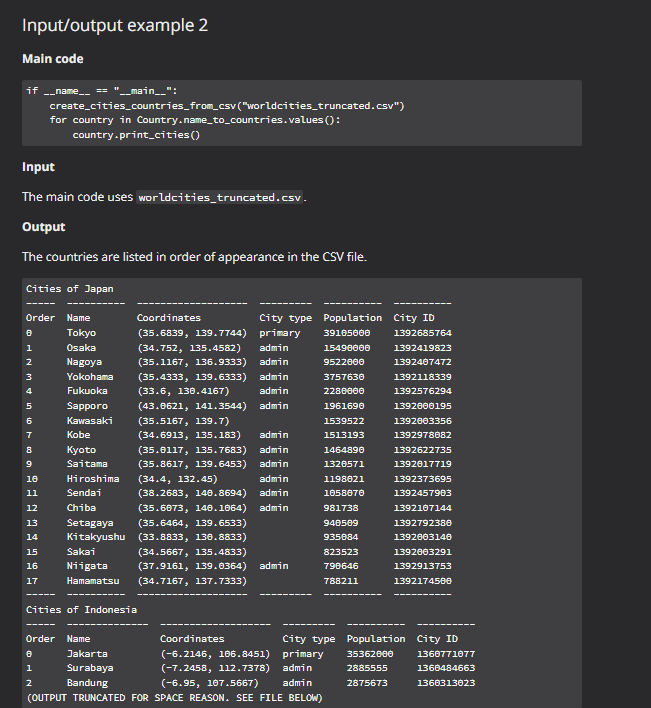Click the Jakarta population '35362000'
651x708 pixels.
click(370, 653)
